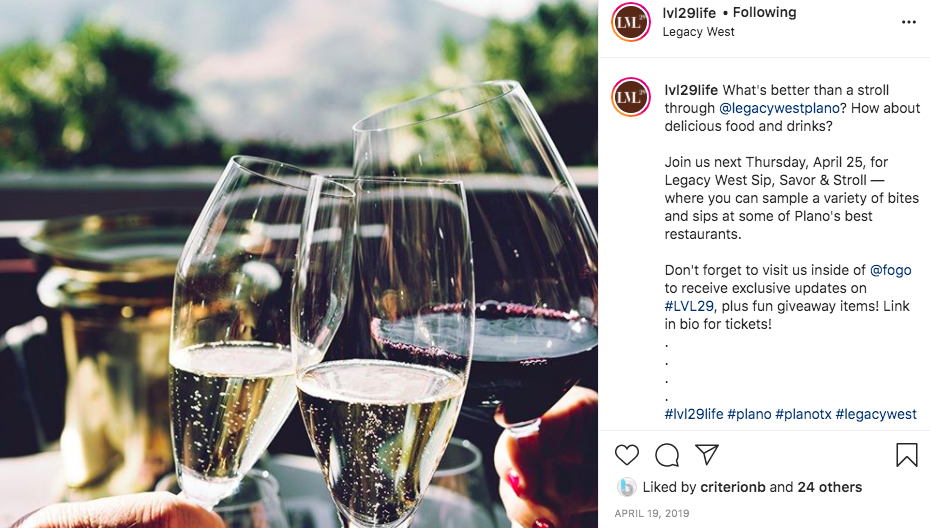Open the lvl29life username in header
Viewport: 930px width, 528px height.
tap(689, 12)
